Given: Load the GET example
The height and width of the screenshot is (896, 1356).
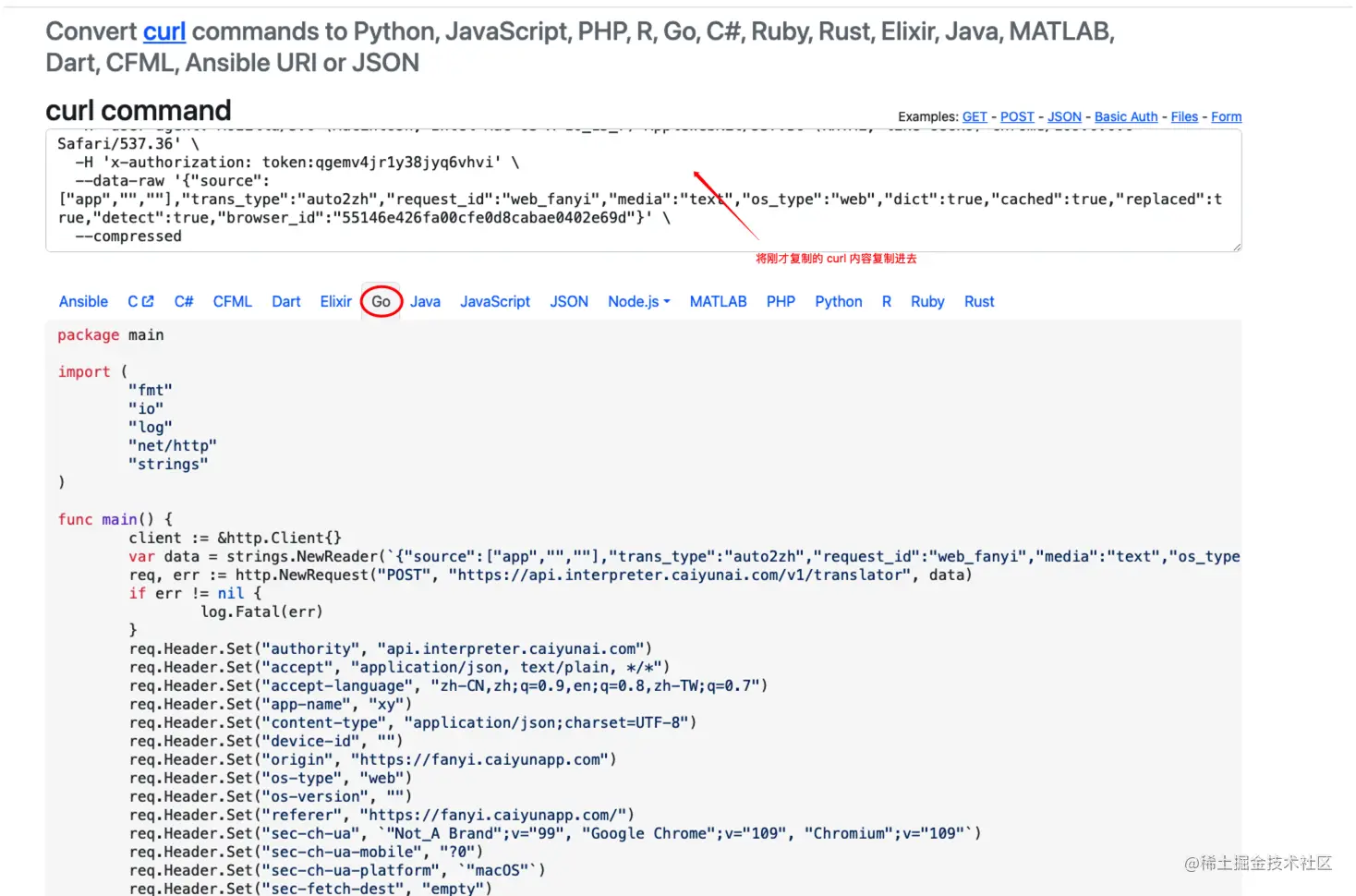Looking at the screenshot, I should (x=975, y=116).
